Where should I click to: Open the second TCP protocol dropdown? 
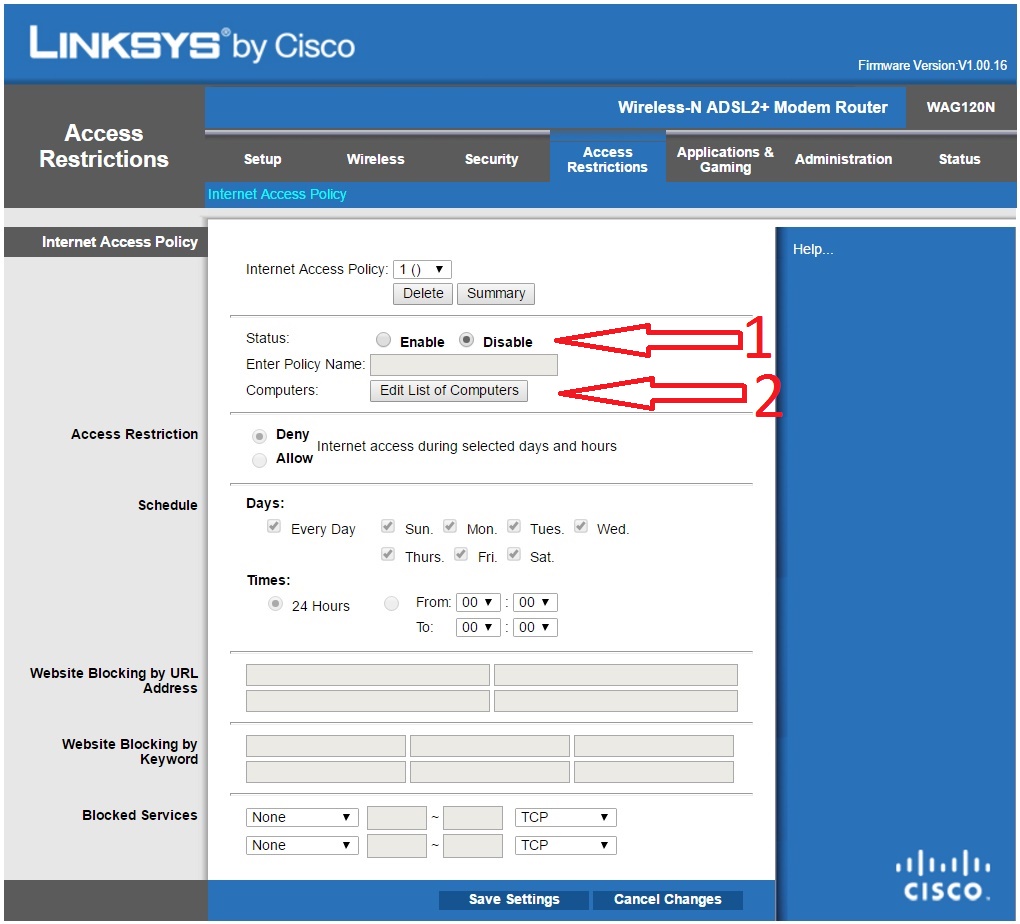565,845
